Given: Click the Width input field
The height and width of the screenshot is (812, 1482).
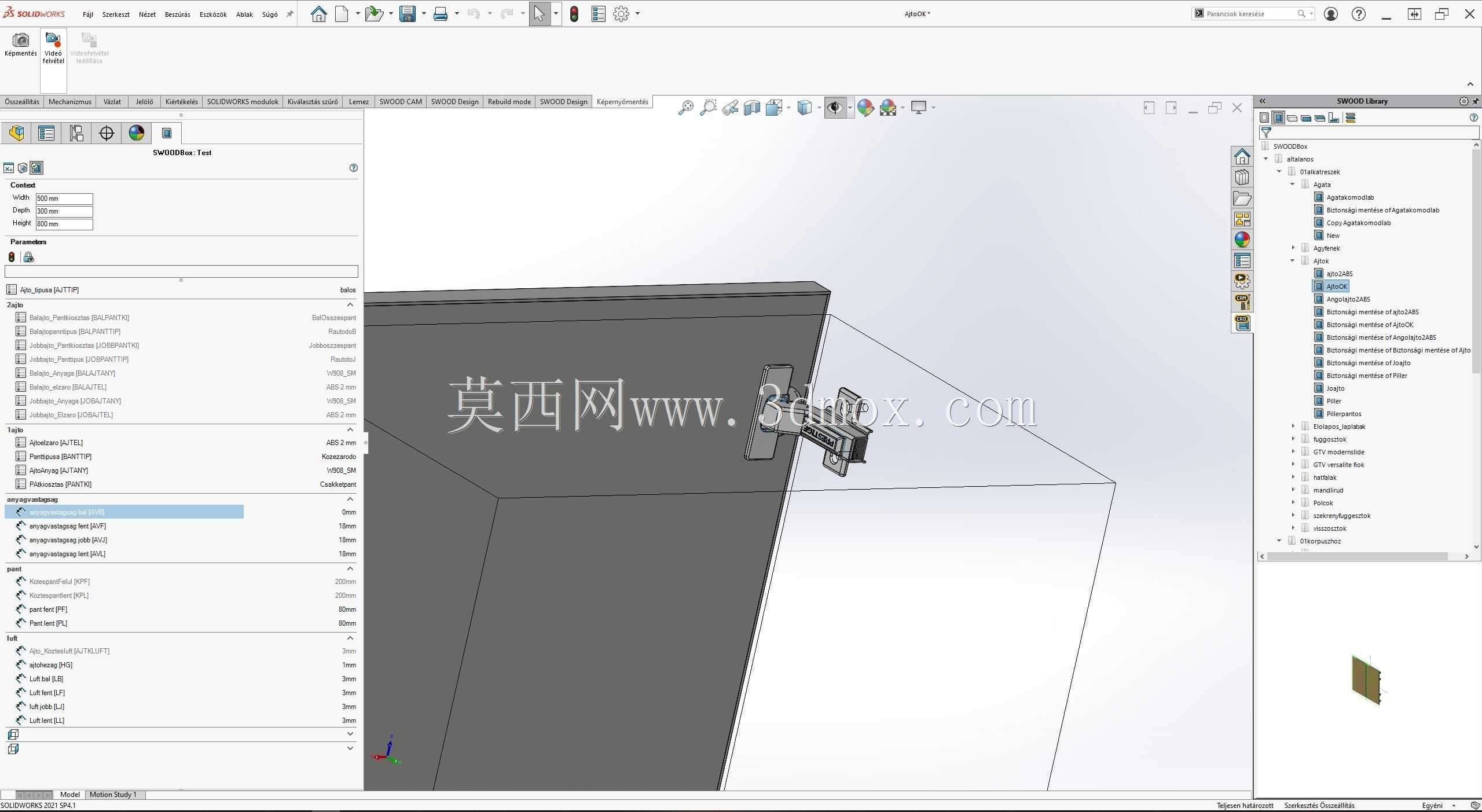Looking at the screenshot, I should (64, 199).
